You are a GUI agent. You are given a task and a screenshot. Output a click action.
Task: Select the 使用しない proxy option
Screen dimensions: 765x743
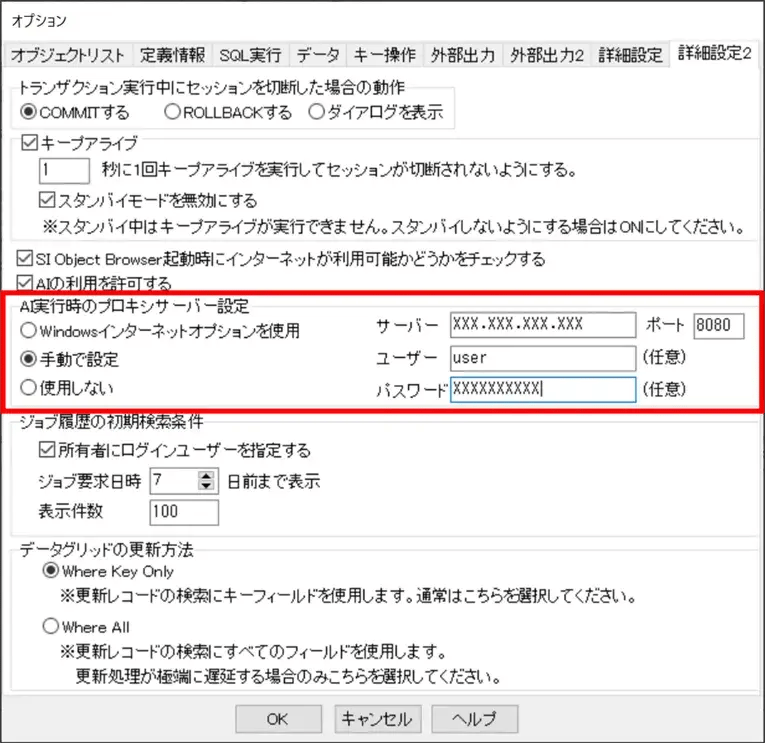click(x=29, y=387)
